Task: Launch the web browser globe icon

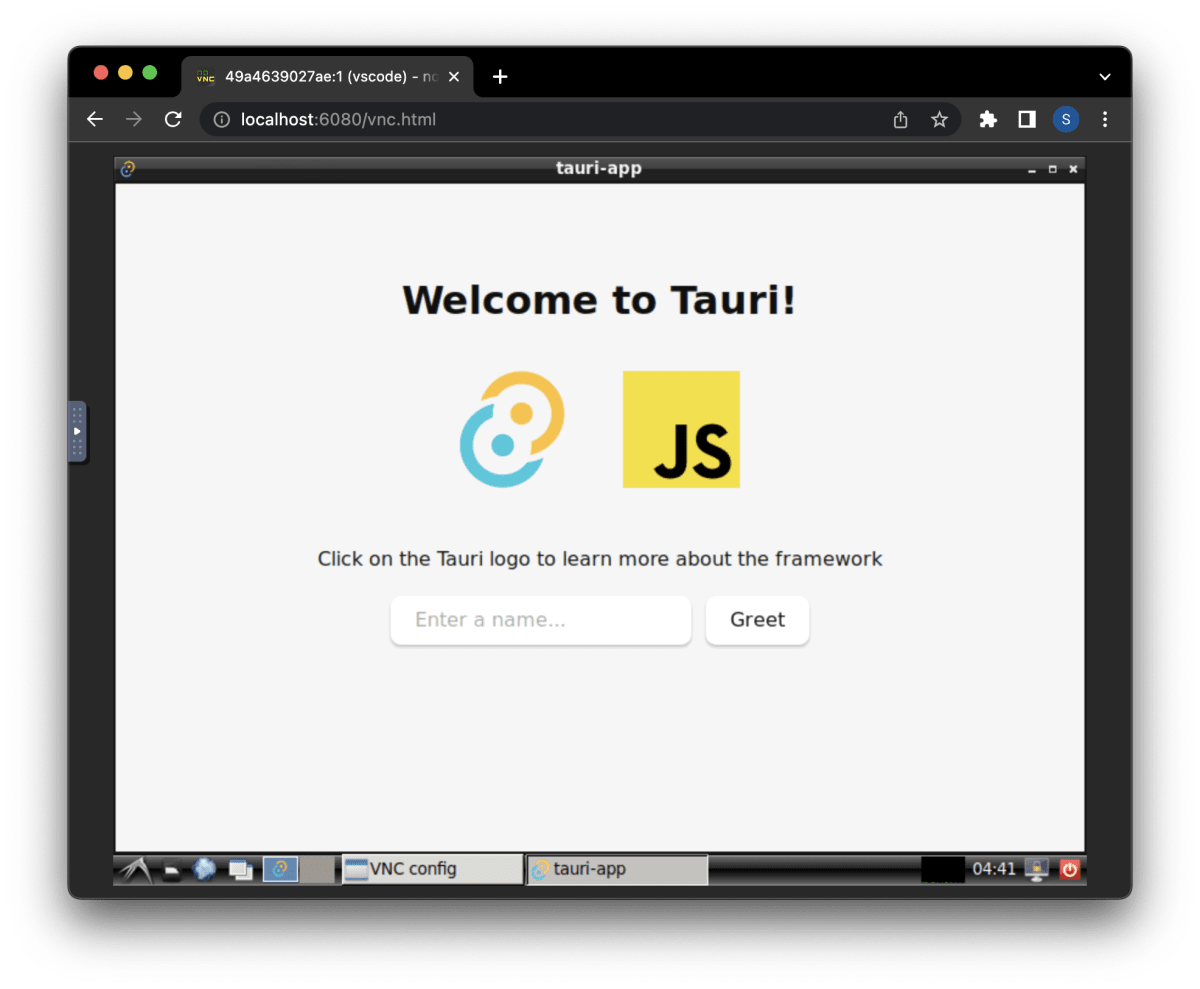Action: pos(205,870)
